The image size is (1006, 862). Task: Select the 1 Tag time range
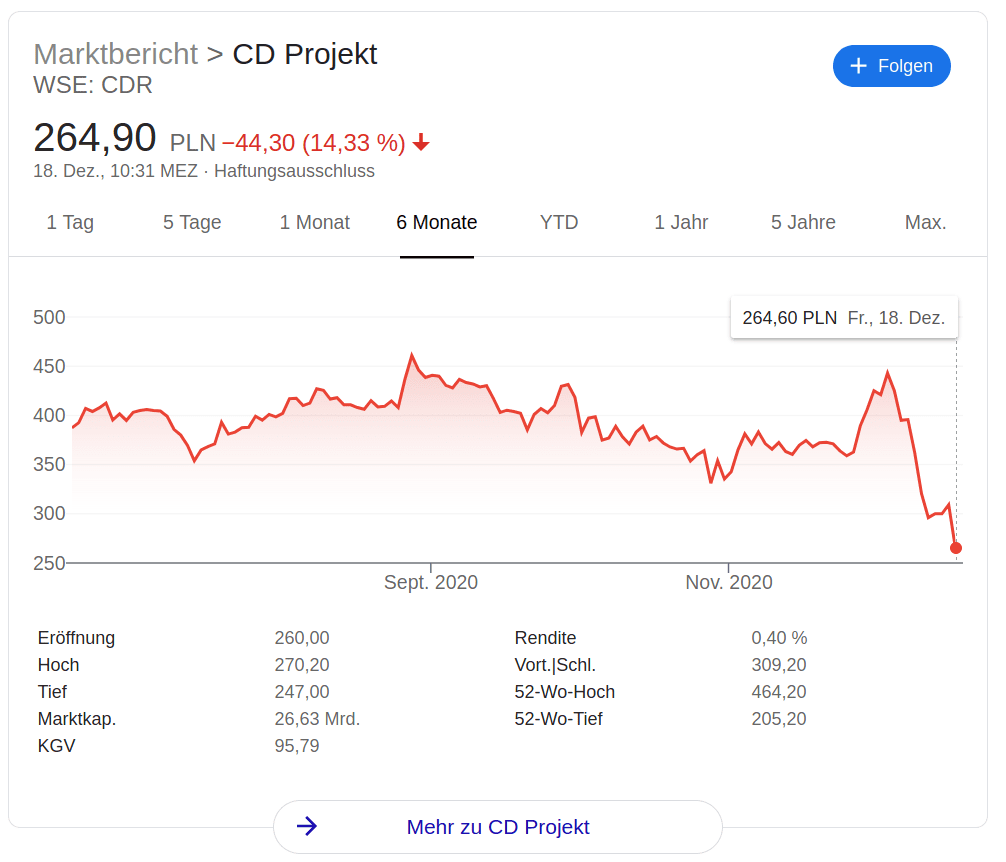click(x=70, y=223)
